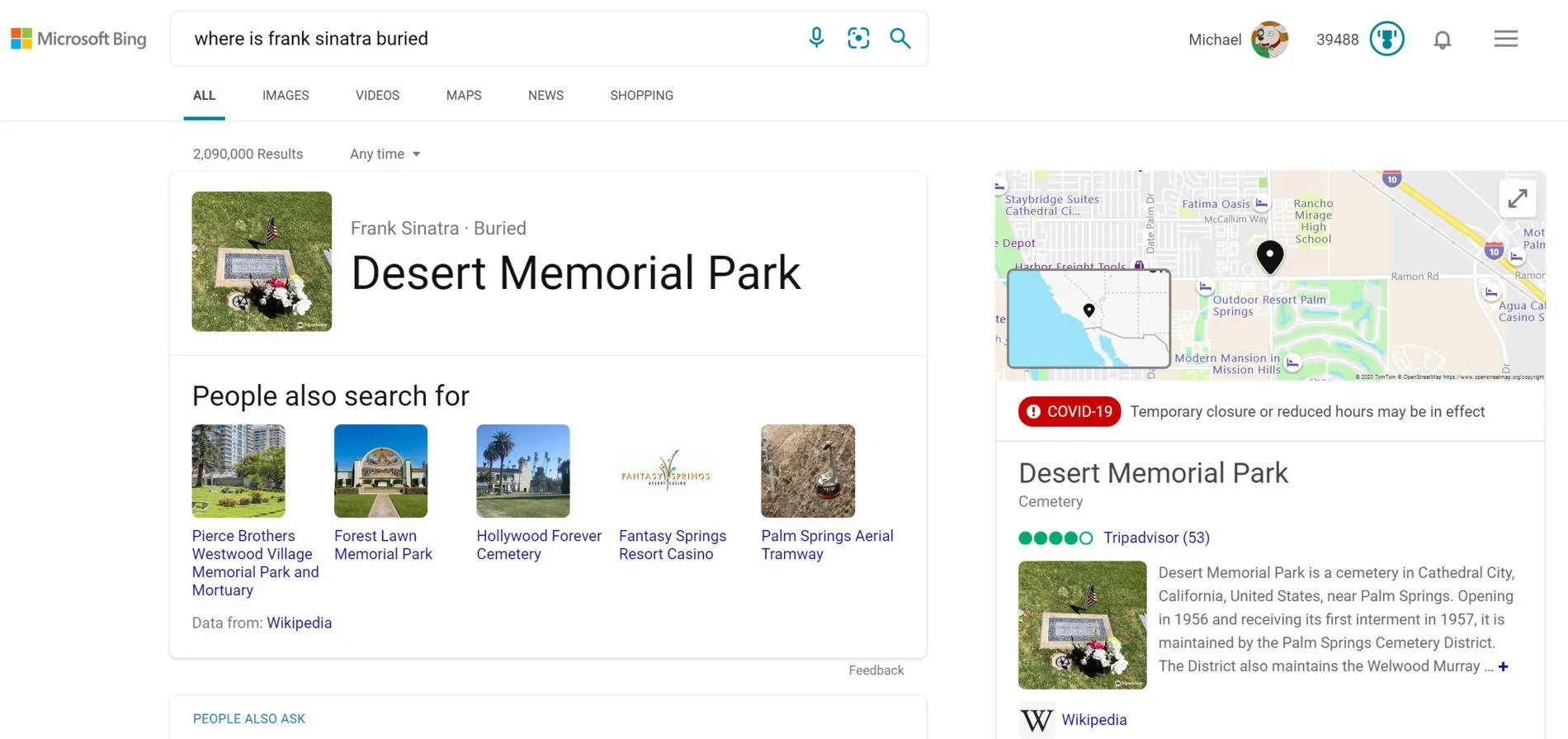Click the large Desert Memorial Park answer
1568x739 pixels.
click(x=576, y=273)
